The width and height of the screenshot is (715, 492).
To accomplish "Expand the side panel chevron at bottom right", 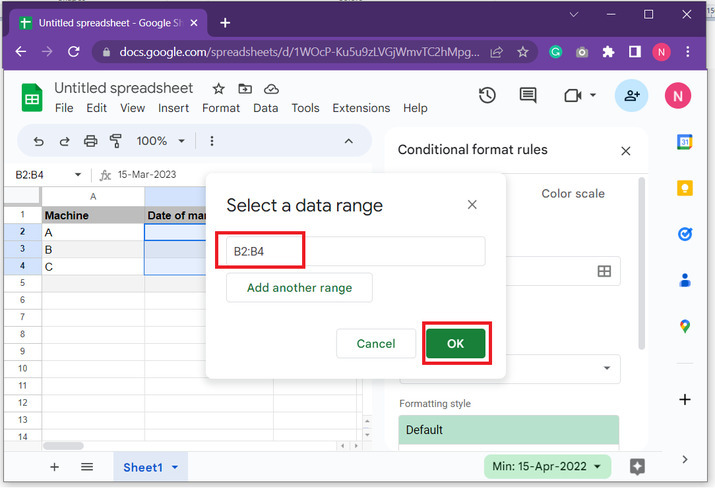I will pyautogui.click(x=684, y=459).
